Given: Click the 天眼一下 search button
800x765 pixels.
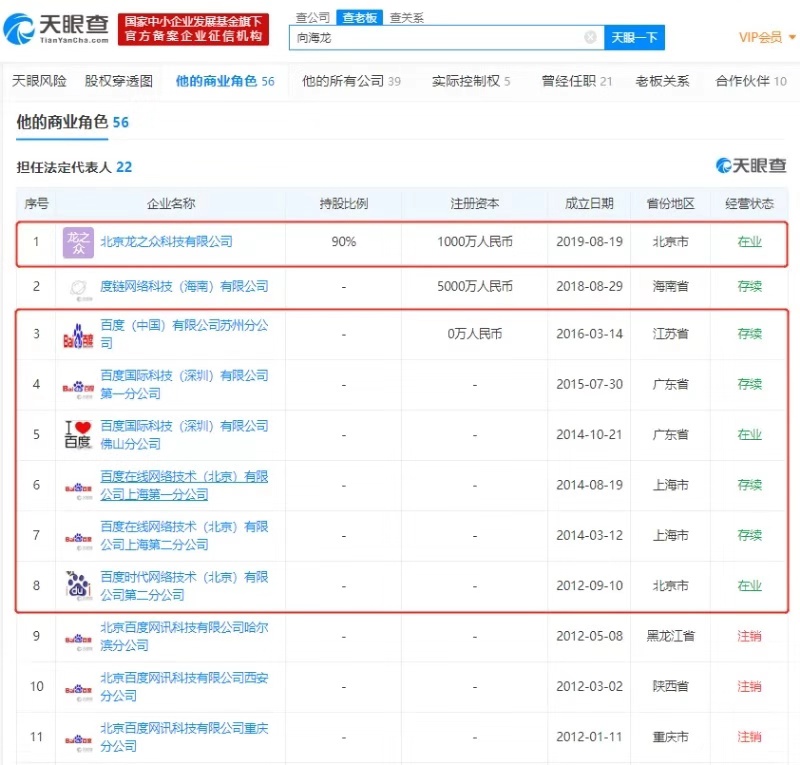Looking at the screenshot, I should point(634,38).
